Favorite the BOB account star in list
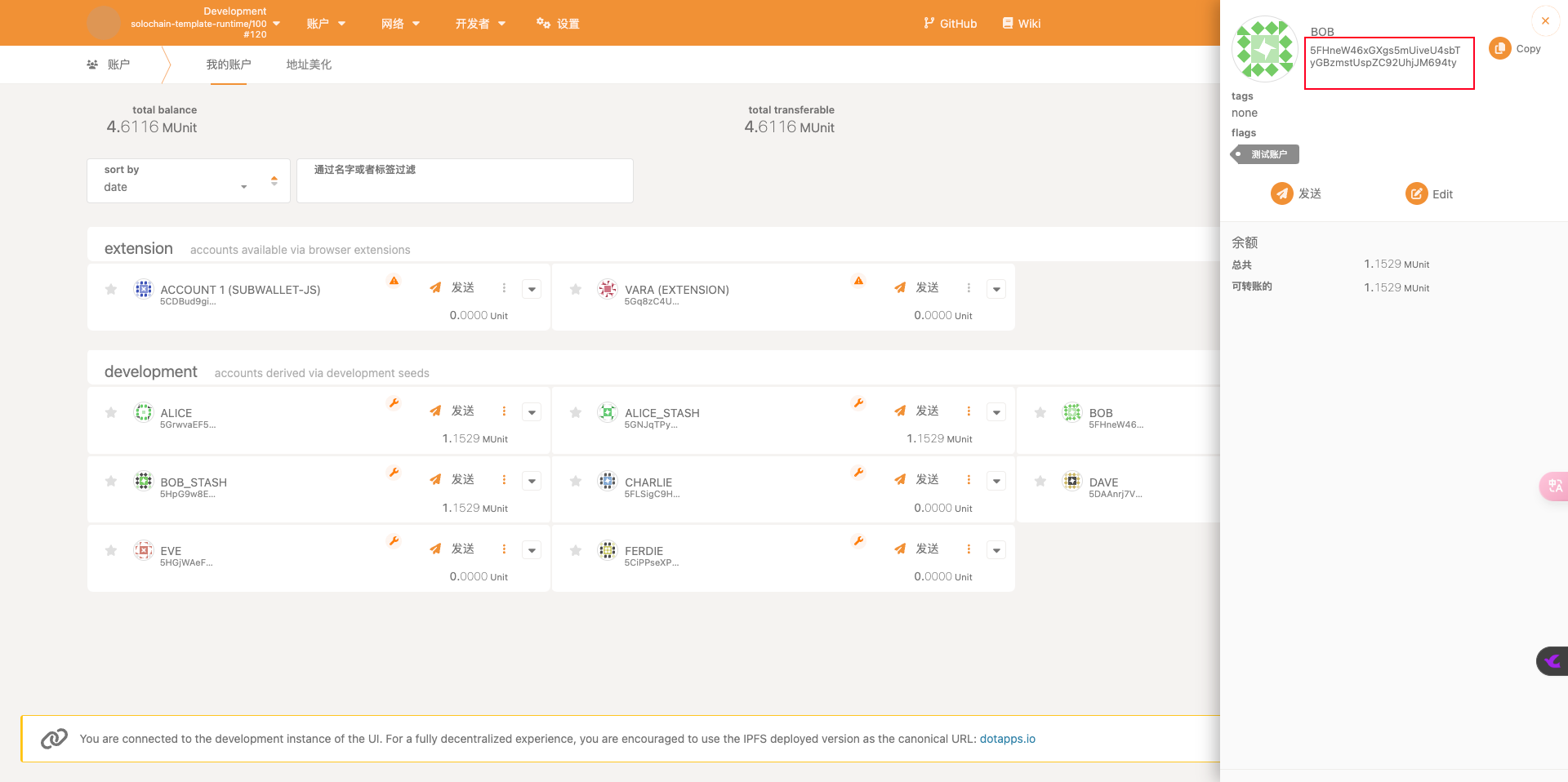 tap(1040, 413)
